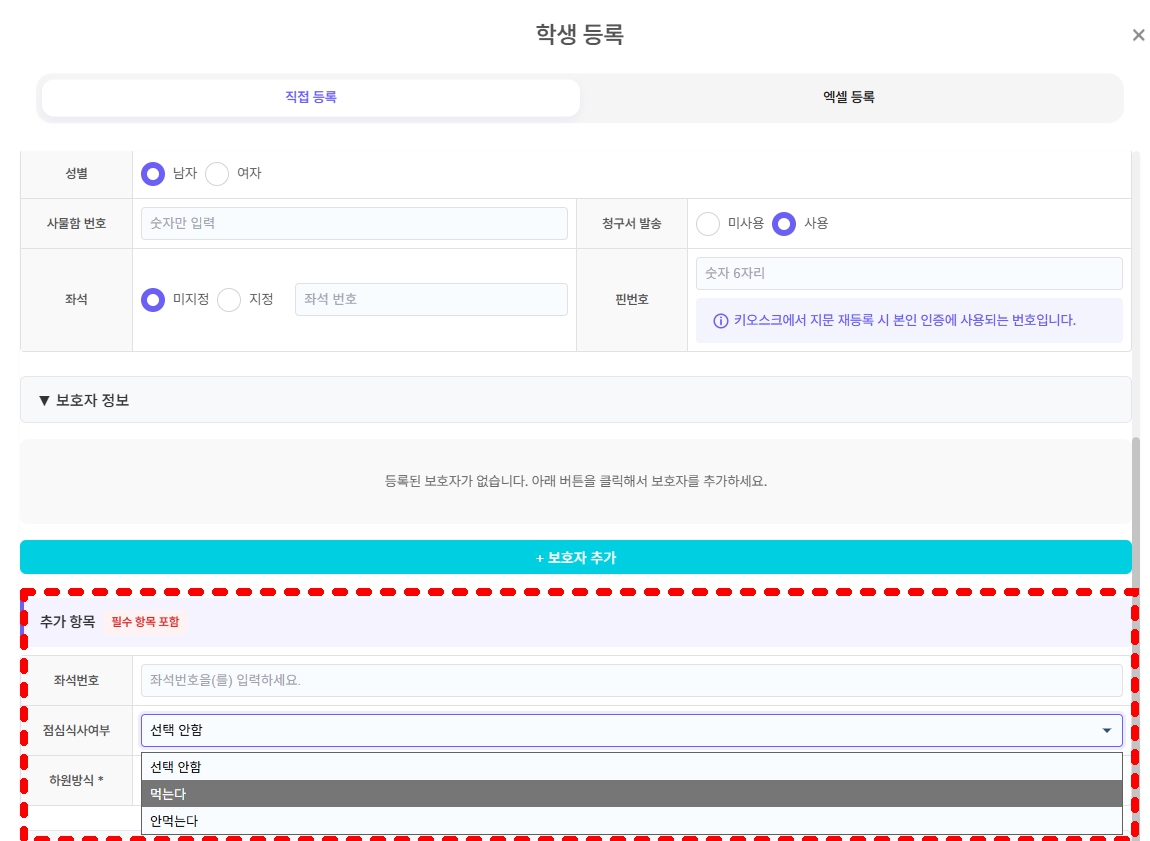Click the info icon in kiosk notice
Viewport: 1150px width, 841px height.
tap(721, 321)
